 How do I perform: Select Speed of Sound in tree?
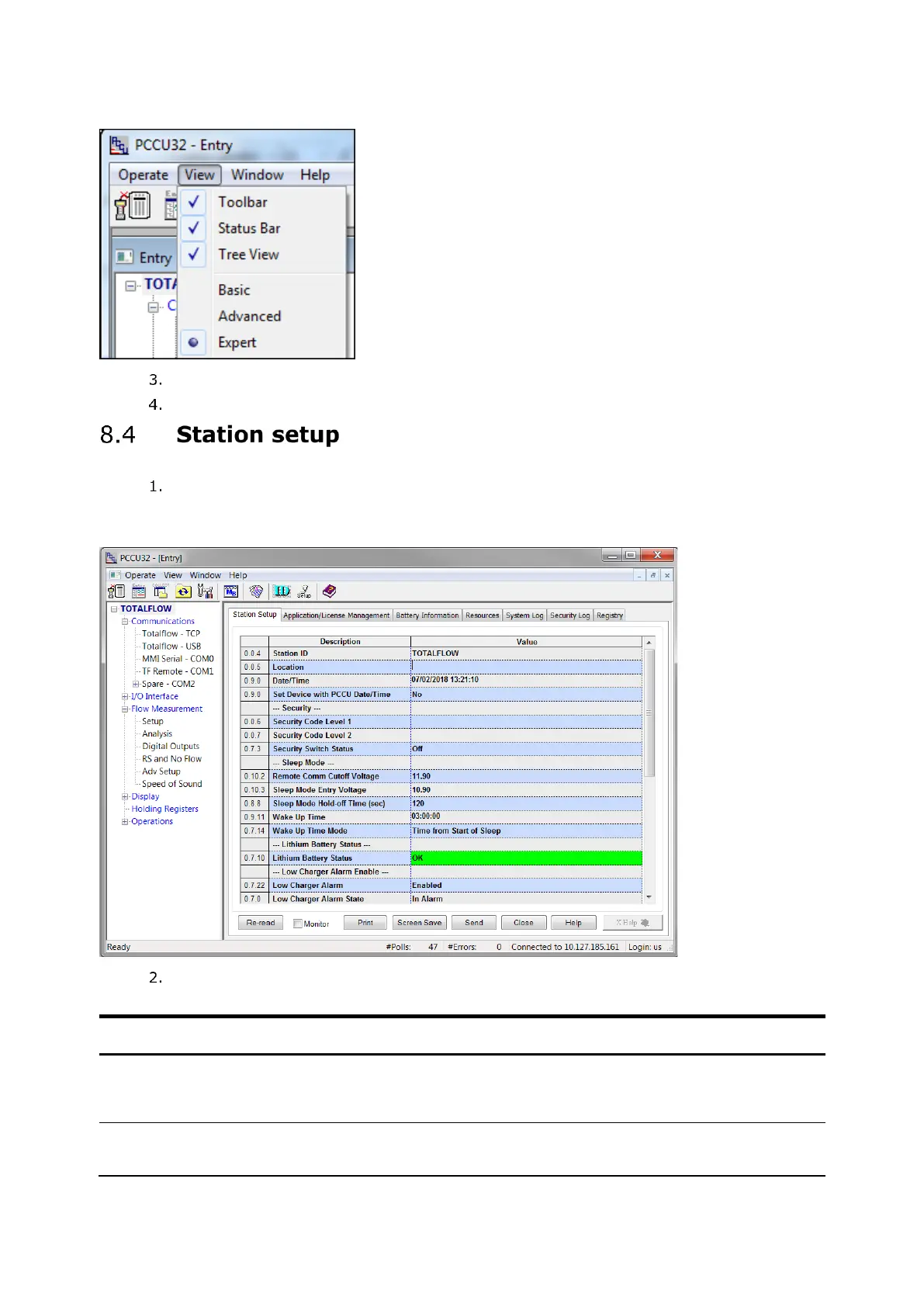coord(171,785)
